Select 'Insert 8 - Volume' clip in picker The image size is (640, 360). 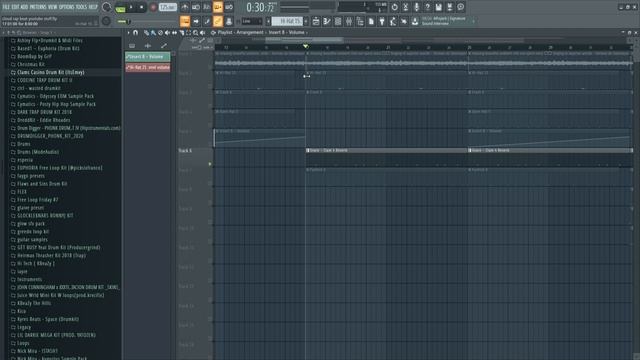pyautogui.click(x=148, y=57)
